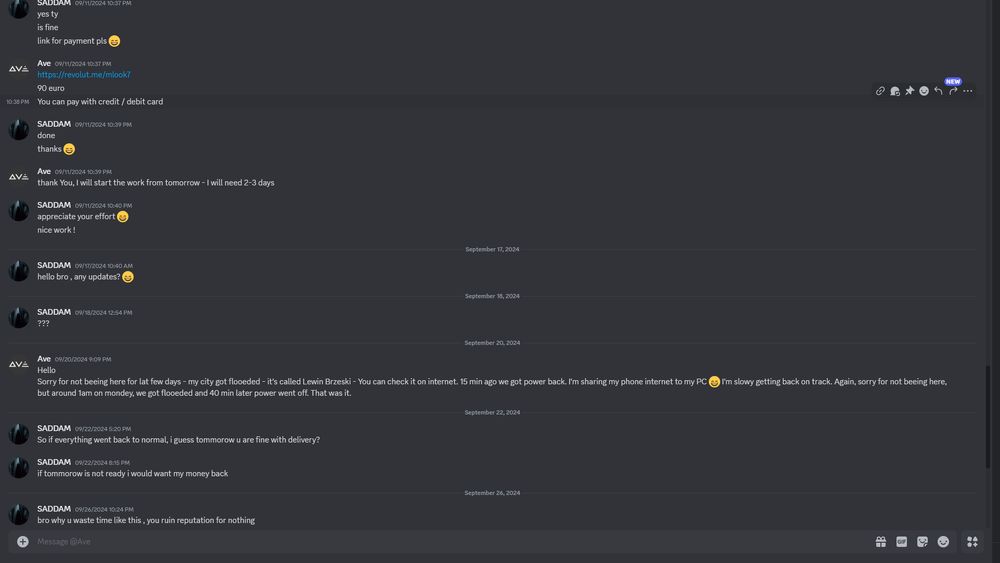
Task: Click Ave username above 'thank You' message
Action: (x=44, y=171)
